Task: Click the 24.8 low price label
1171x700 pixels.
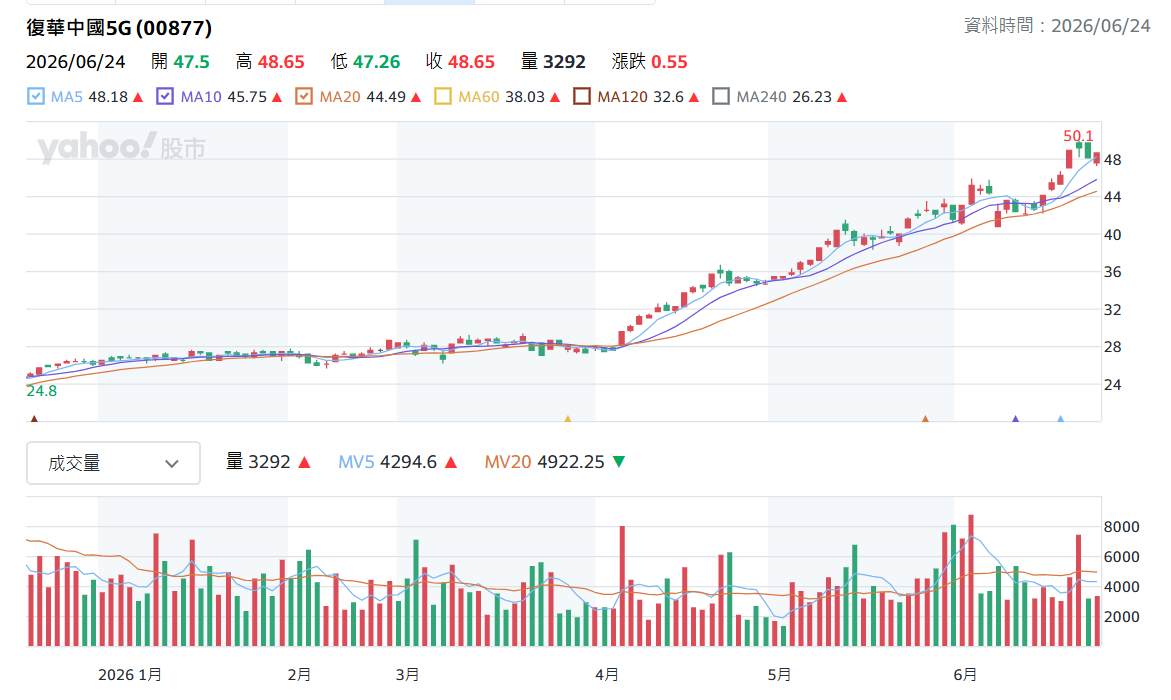Action: point(42,391)
